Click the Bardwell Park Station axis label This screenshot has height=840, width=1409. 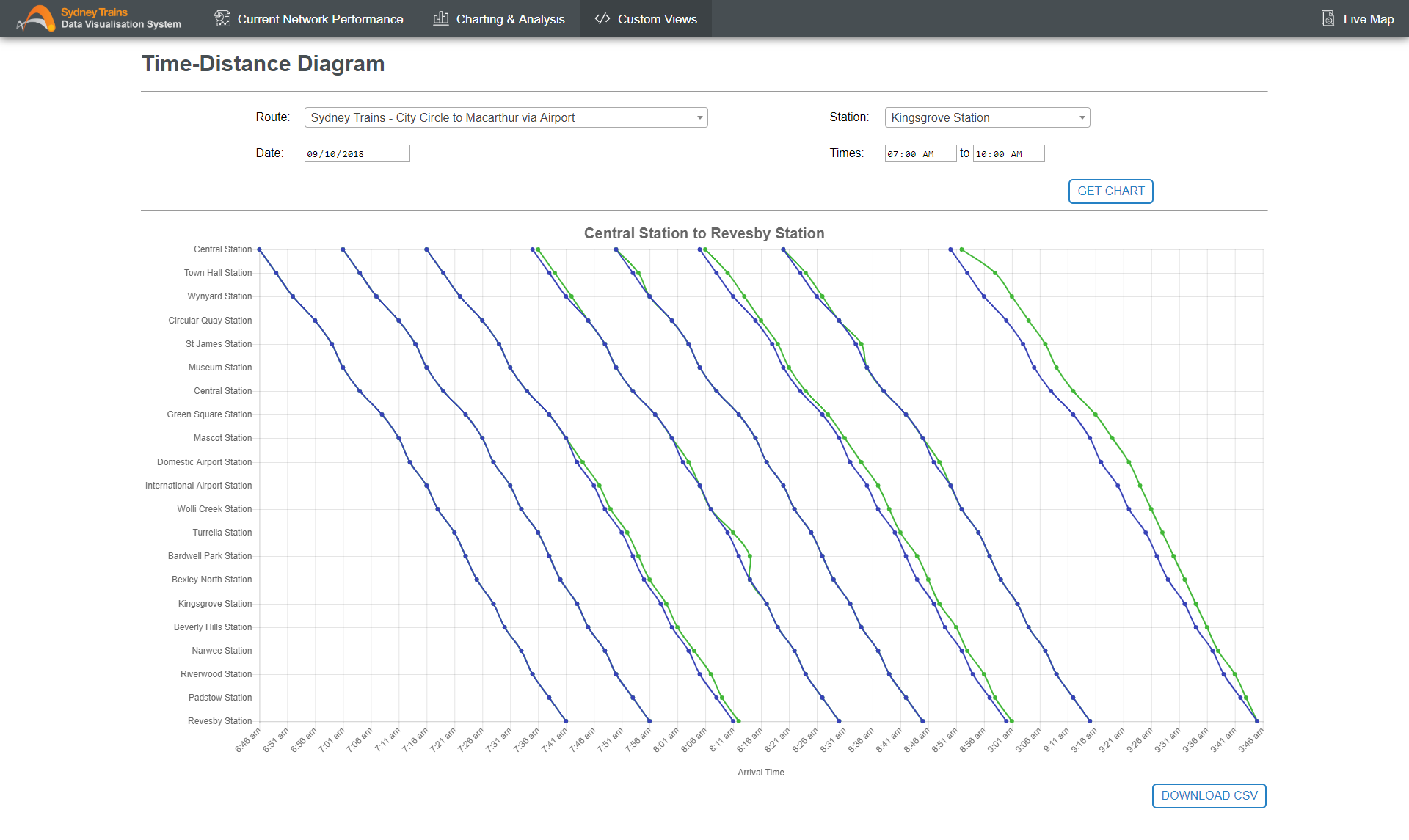point(210,556)
